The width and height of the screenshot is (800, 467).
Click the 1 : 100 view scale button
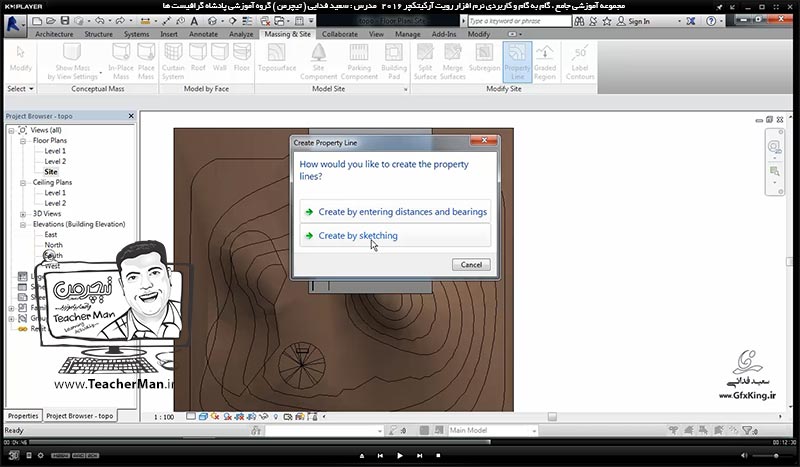164,417
